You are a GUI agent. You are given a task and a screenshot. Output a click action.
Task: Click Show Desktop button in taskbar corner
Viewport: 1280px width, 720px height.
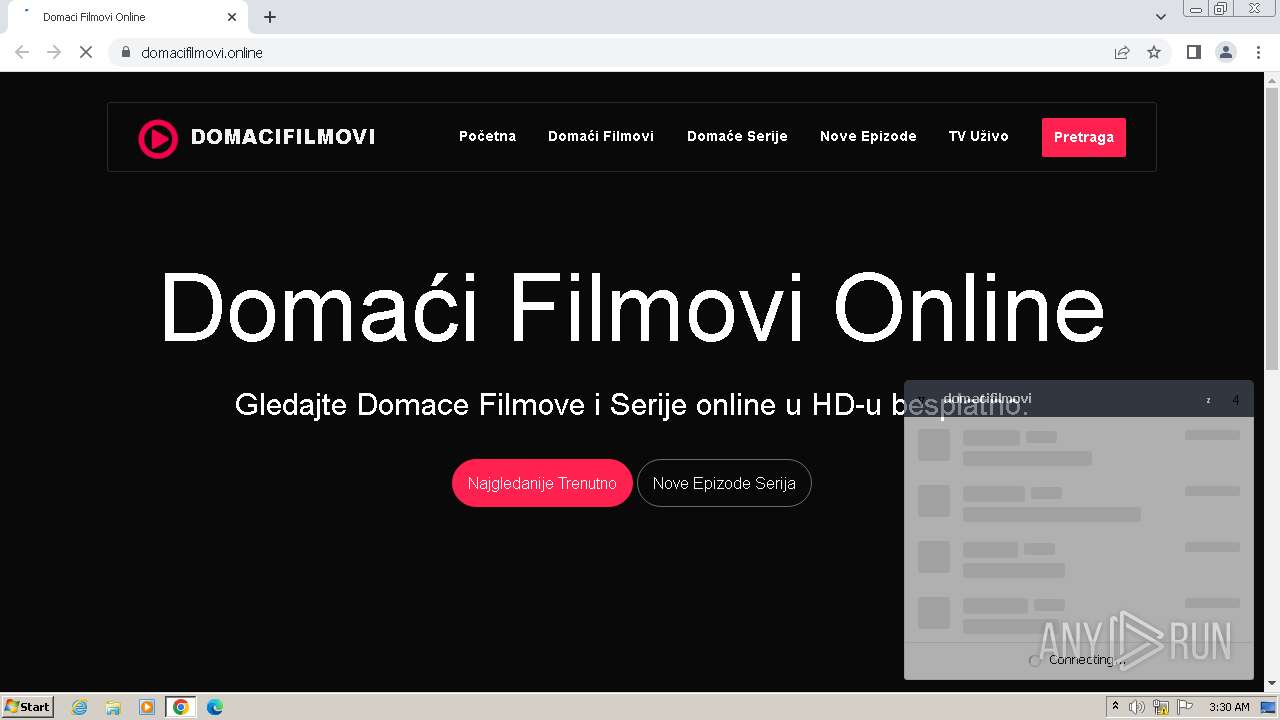pyautogui.click(x=1269, y=707)
